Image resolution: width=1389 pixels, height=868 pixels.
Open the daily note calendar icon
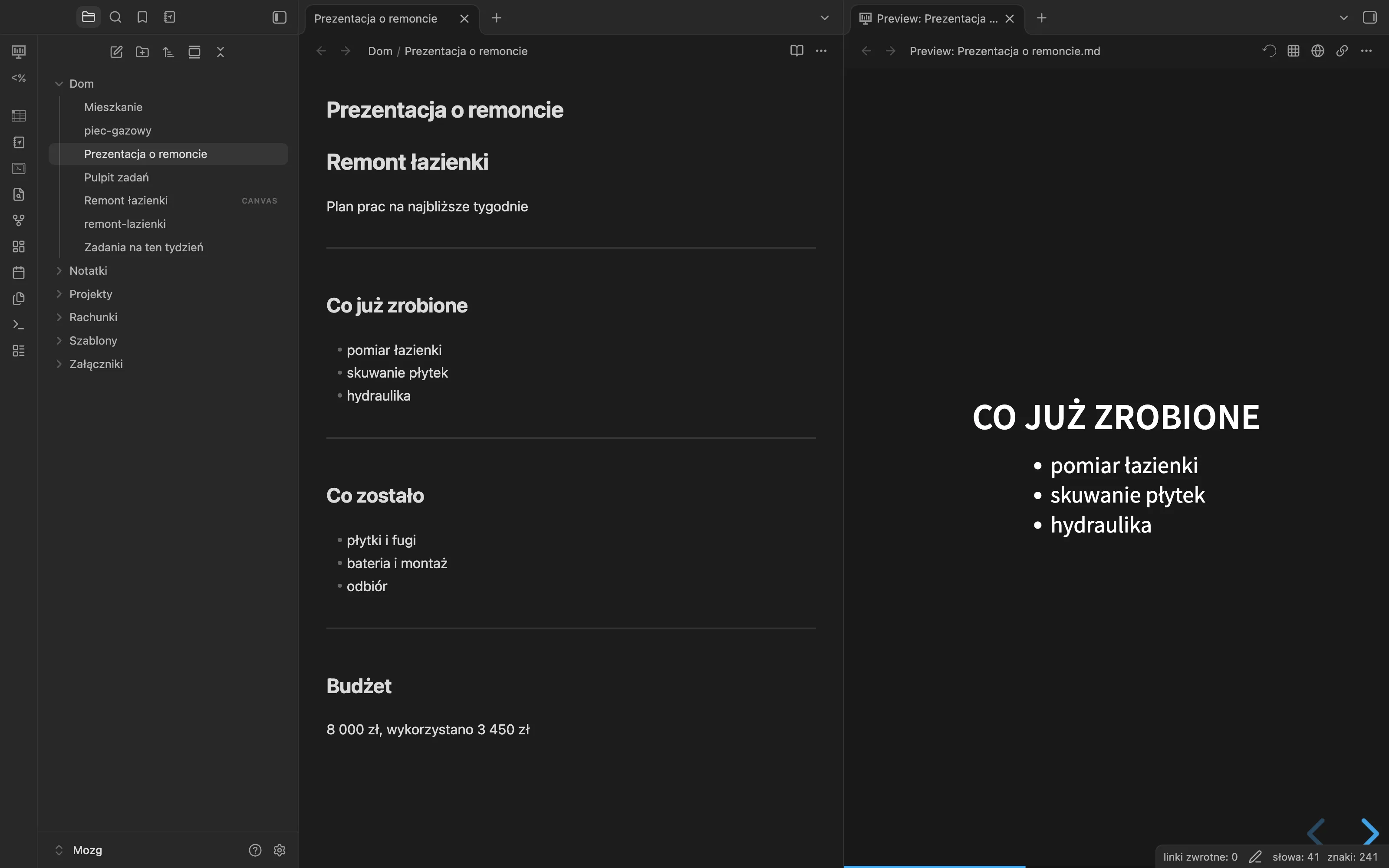[18, 273]
